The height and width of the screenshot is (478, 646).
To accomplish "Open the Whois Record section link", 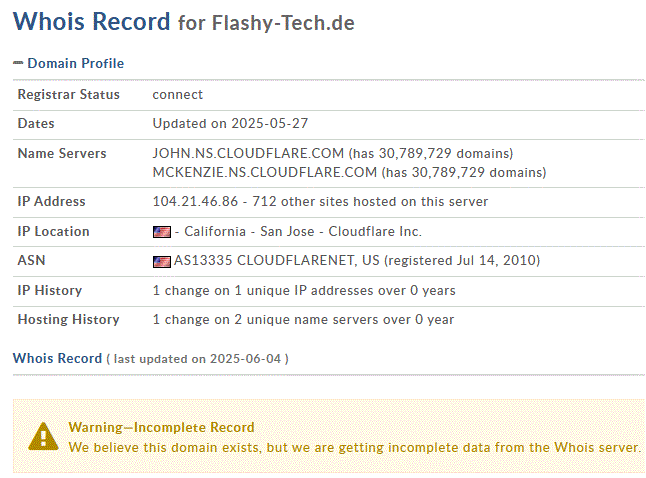I will pos(57,358).
